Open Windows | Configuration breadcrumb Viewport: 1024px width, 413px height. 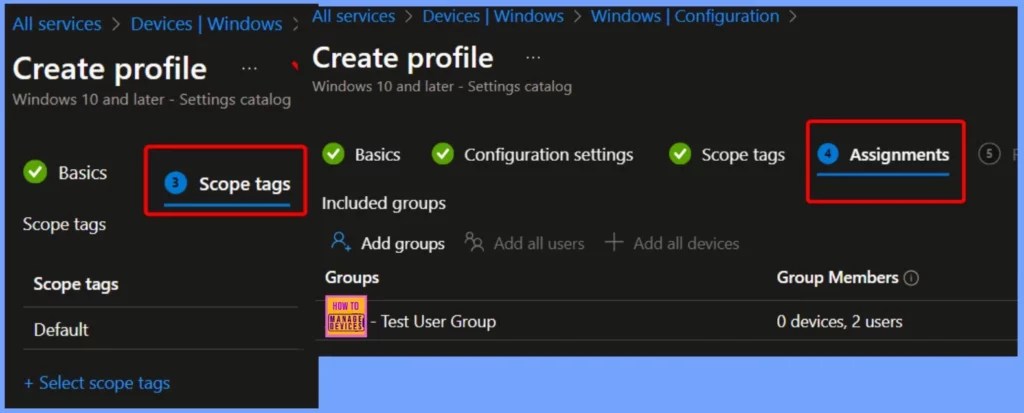tap(685, 16)
